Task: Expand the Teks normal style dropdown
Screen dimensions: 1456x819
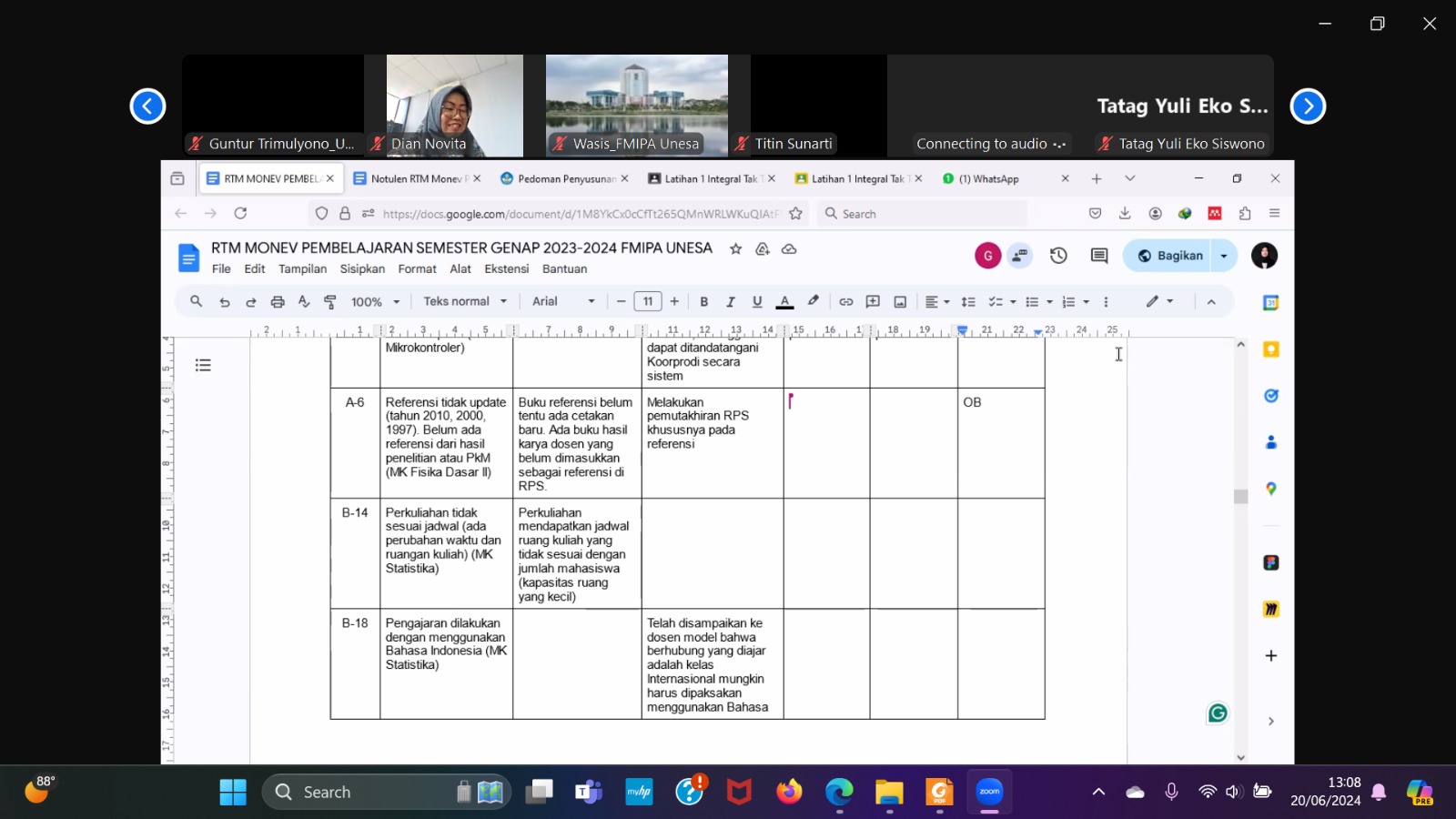Action: [465, 302]
